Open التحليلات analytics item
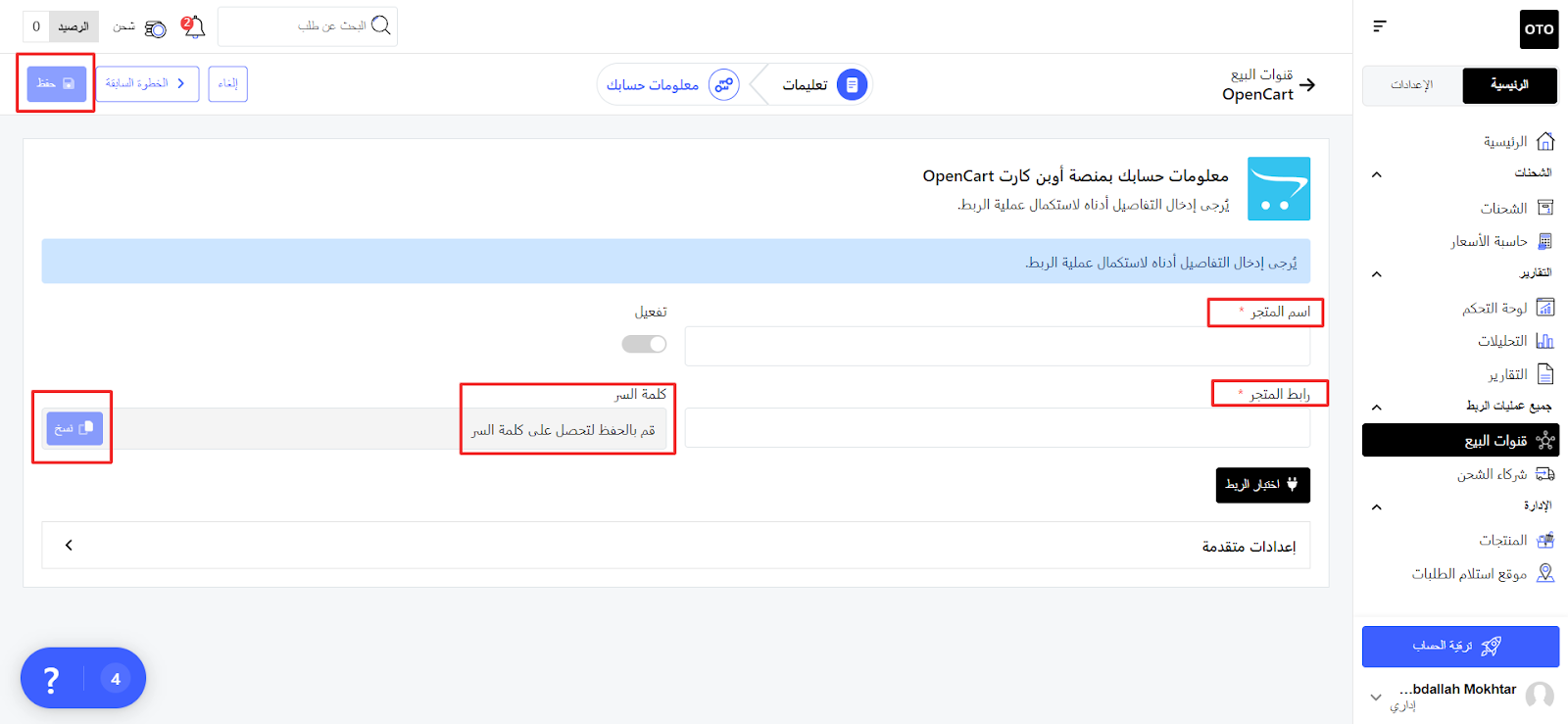Viewport: 1568px width, 724px height. (1515, 341)
